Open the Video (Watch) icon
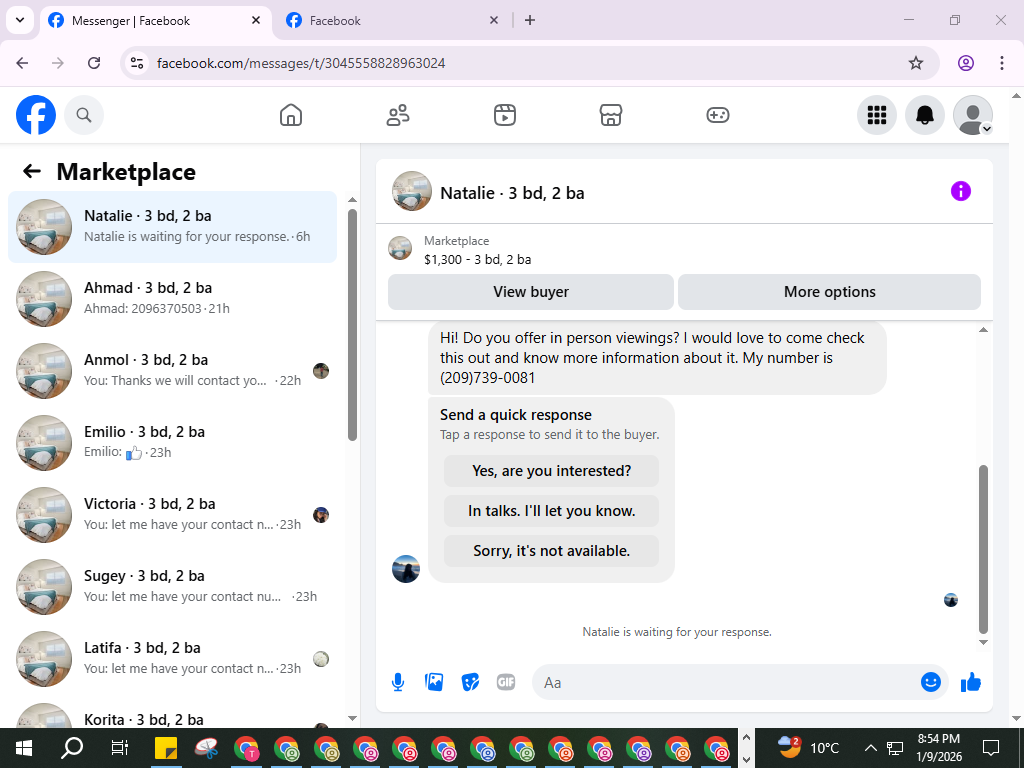The image size is (1024, 768). 504,115
